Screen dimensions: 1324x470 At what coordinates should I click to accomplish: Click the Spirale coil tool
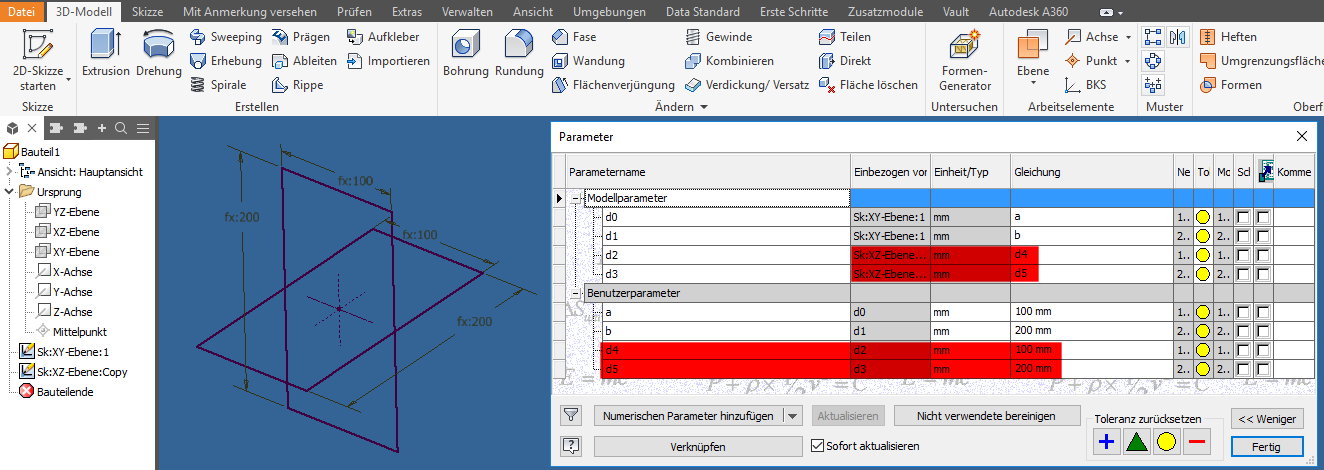point(218,85)
